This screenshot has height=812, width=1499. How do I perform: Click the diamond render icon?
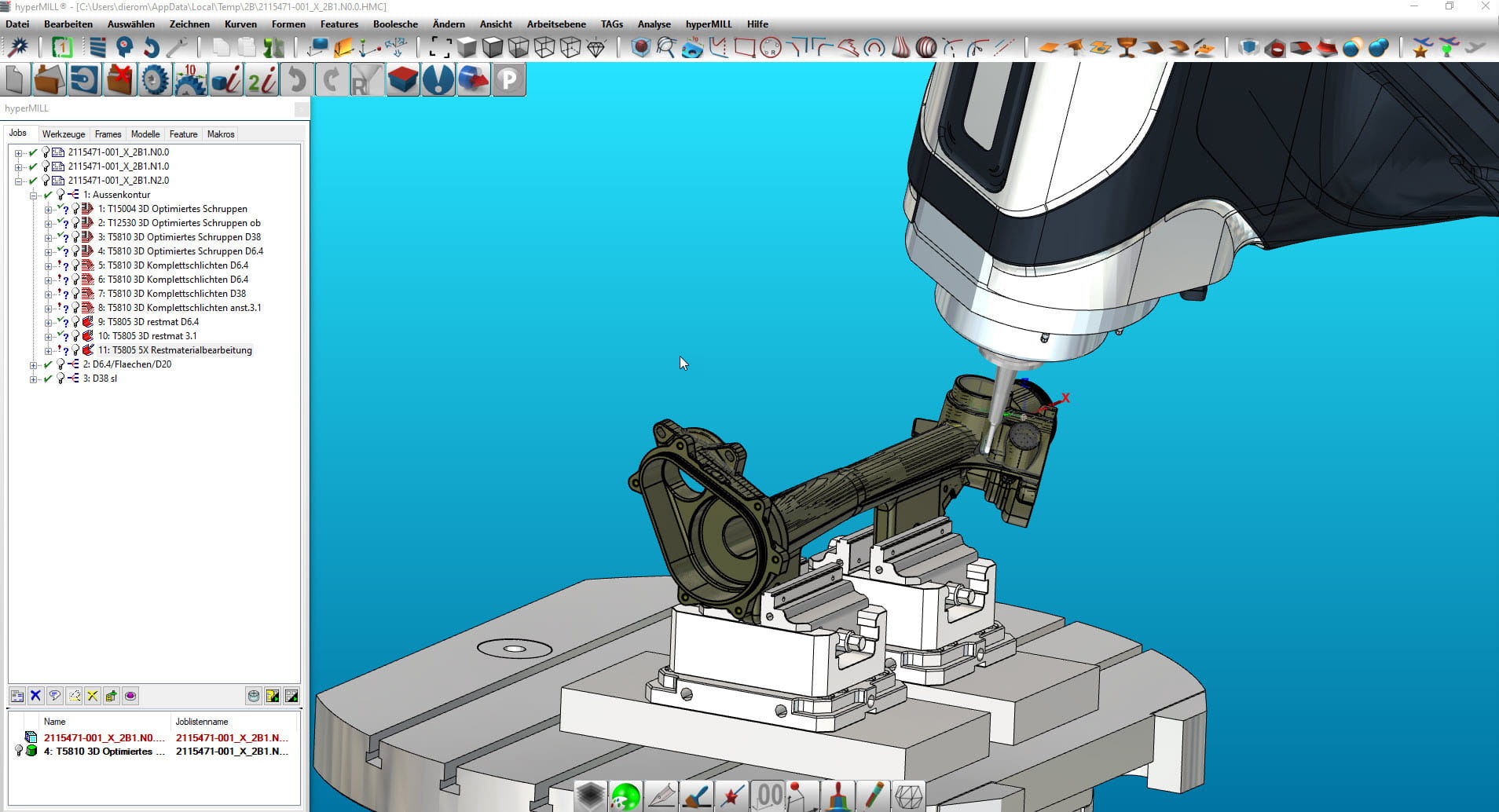tap(596, 48)
